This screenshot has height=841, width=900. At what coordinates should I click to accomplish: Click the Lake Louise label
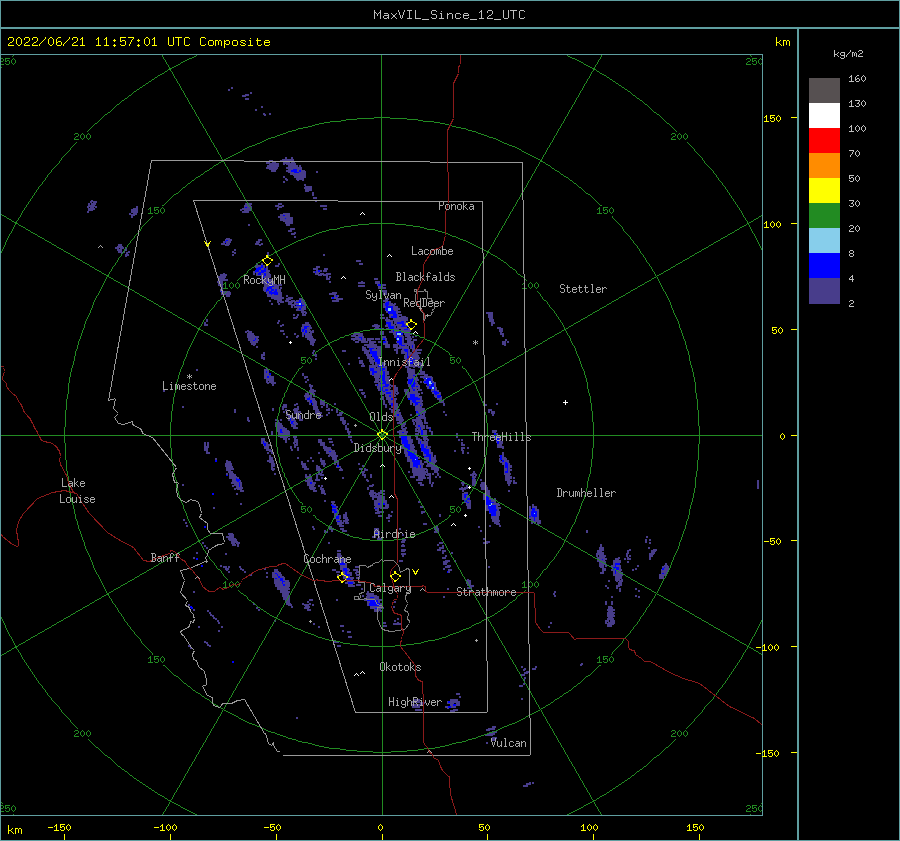(77, 491)
